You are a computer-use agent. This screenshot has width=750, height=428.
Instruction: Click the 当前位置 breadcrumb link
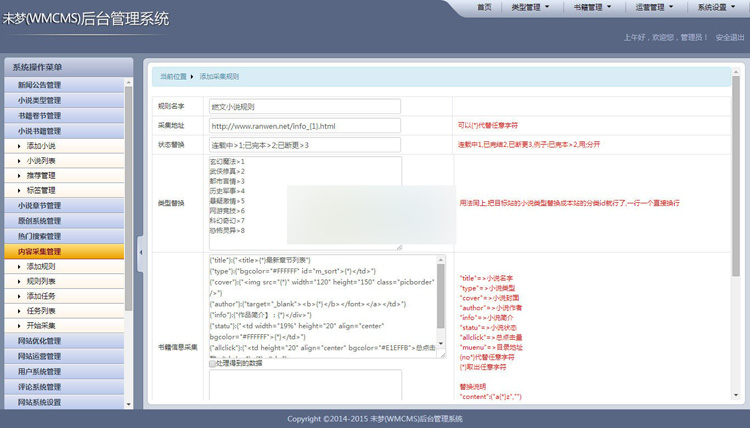(173, 77)
